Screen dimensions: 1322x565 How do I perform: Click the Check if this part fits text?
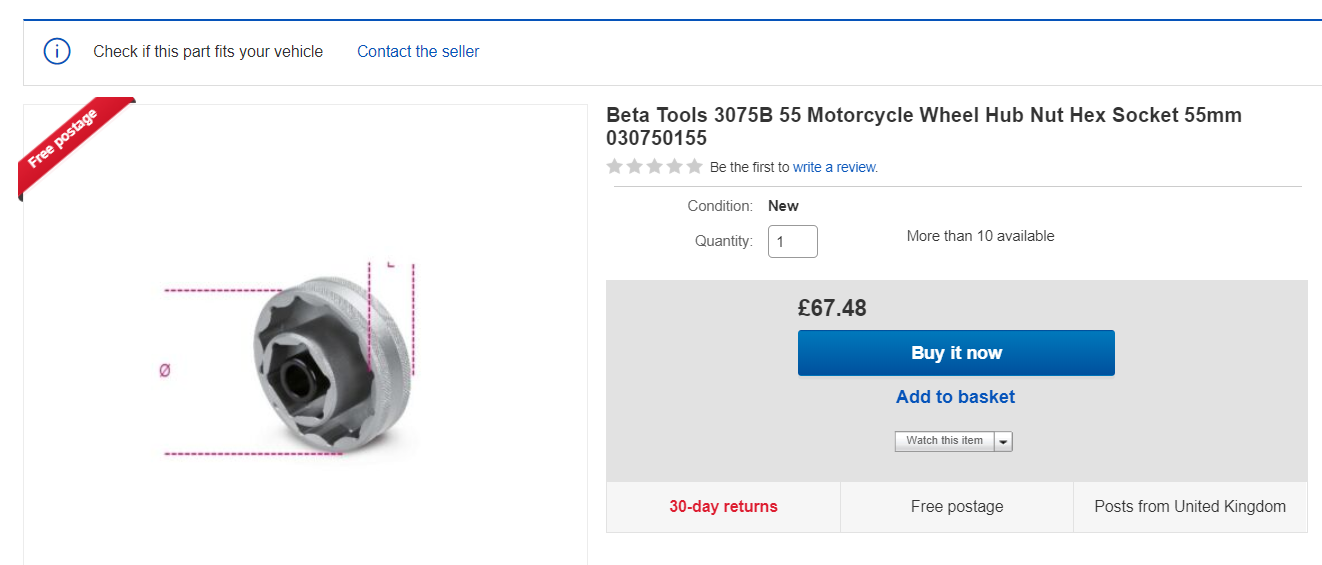(208, 51)
